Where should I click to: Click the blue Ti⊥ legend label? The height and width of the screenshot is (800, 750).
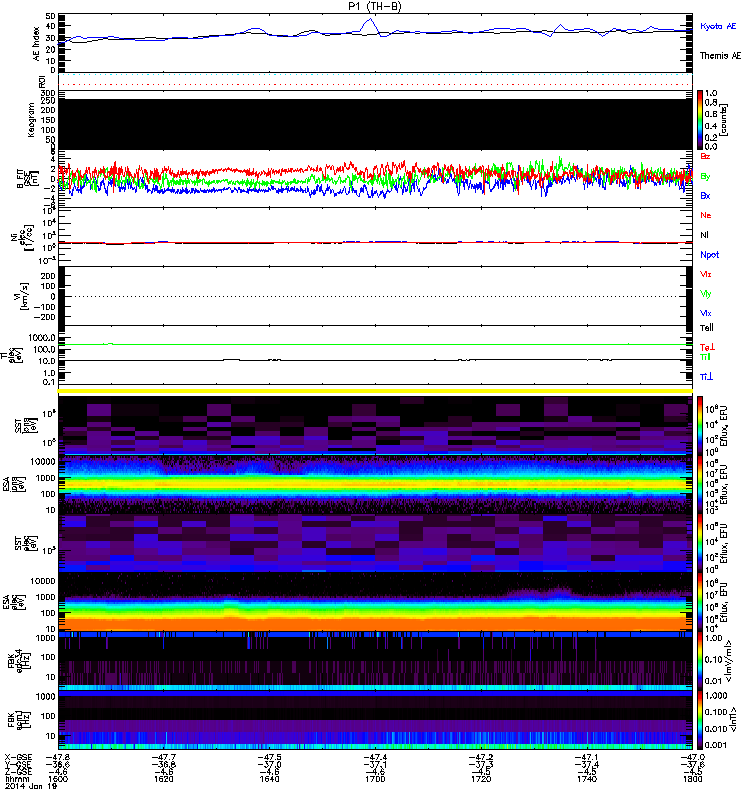[706, 377]
